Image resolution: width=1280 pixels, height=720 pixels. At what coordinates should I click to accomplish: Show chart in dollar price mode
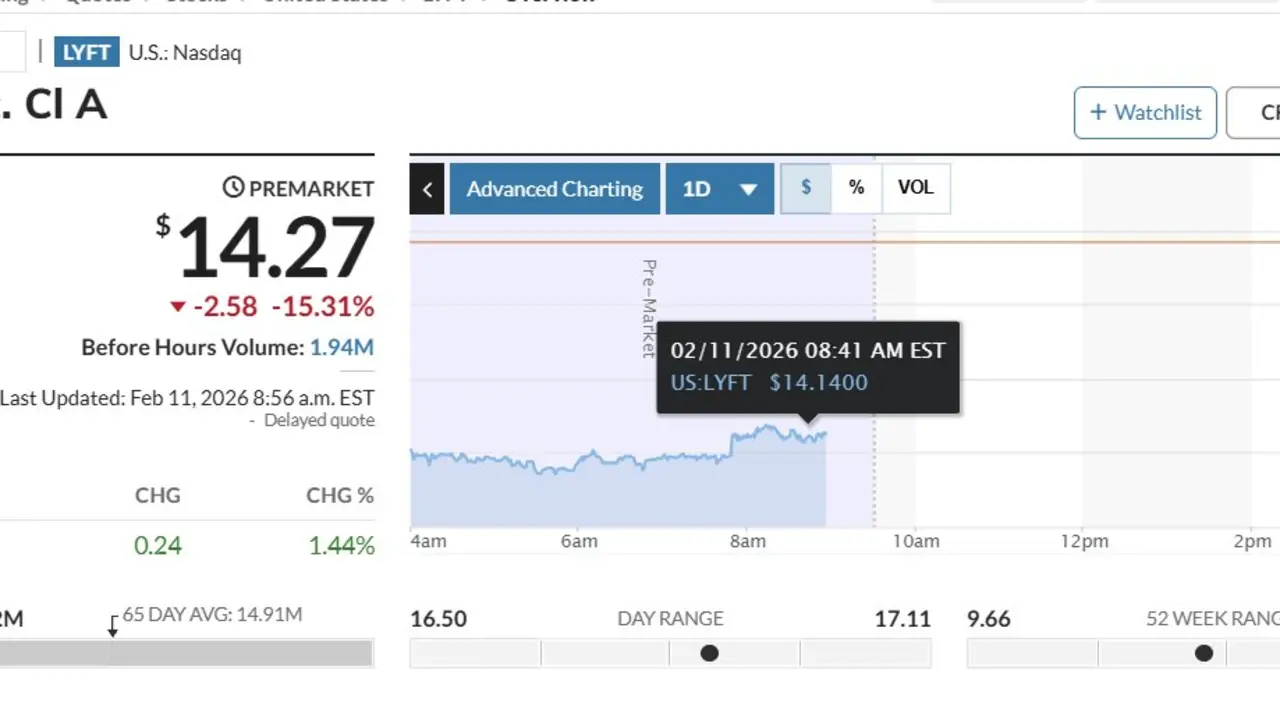pos(805,188)
